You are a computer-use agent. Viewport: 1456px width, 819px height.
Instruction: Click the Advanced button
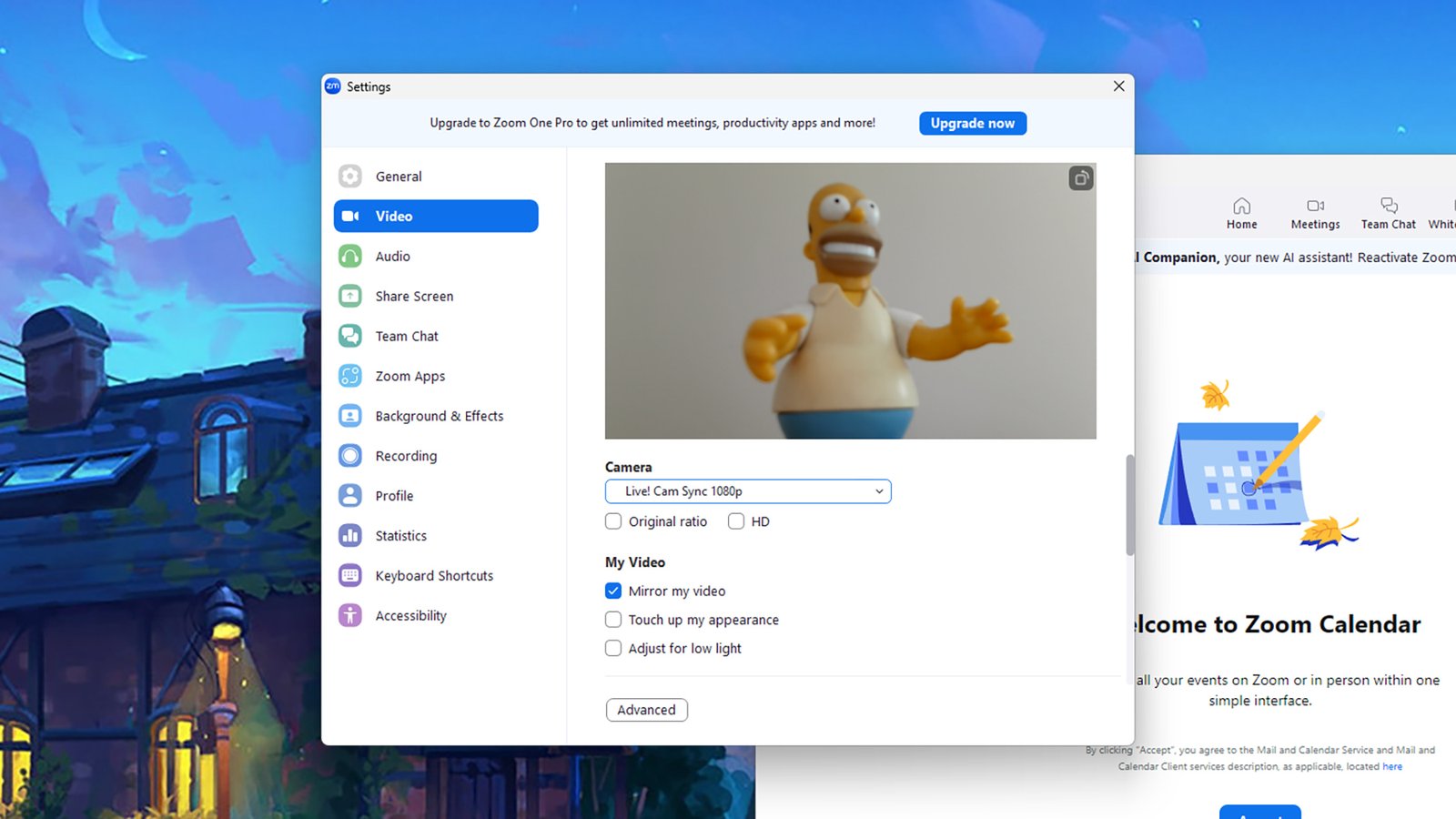pyautogui.click(x=647, y=710)
